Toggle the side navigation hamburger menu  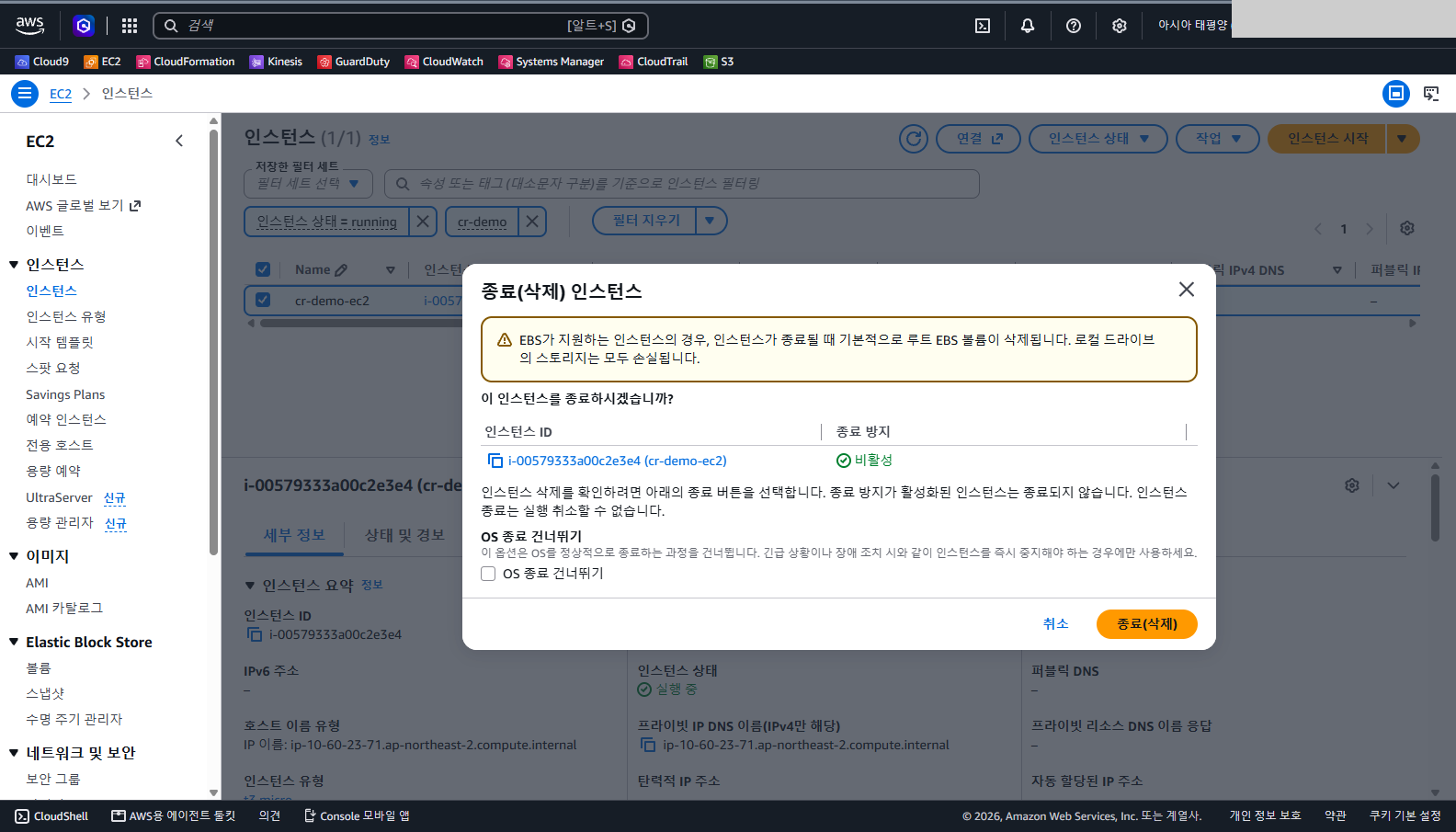[x=25, y=94]
